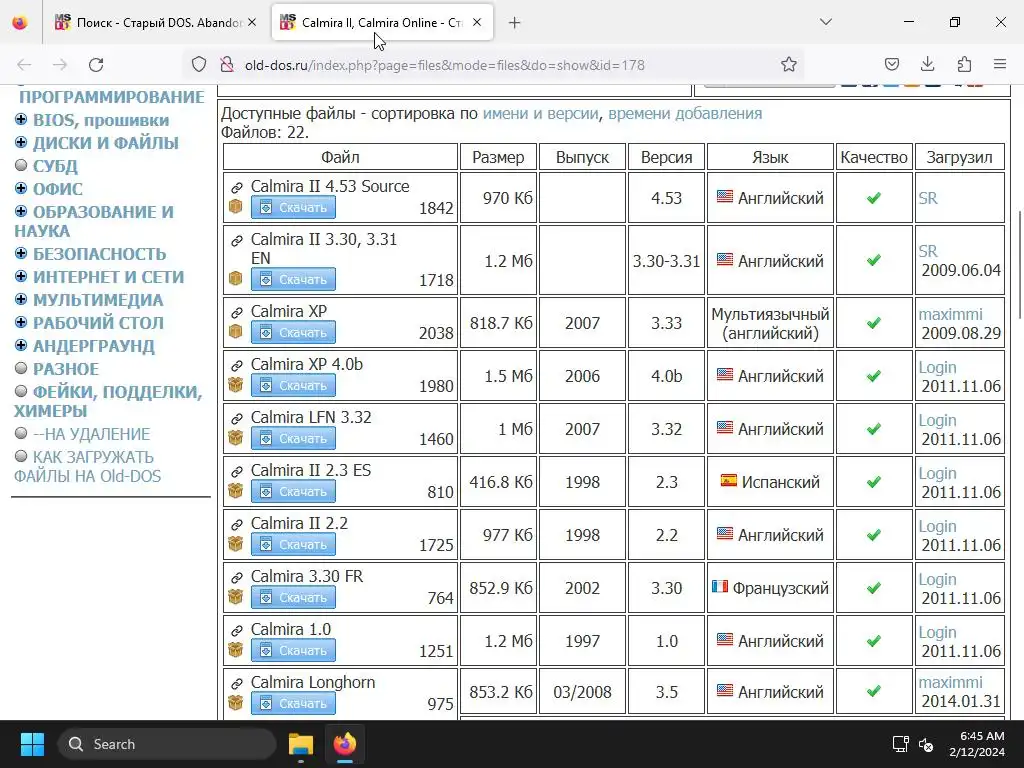1024x768 pixels.
Task: Open a new tab with the plus button
Action: point(515,23)
